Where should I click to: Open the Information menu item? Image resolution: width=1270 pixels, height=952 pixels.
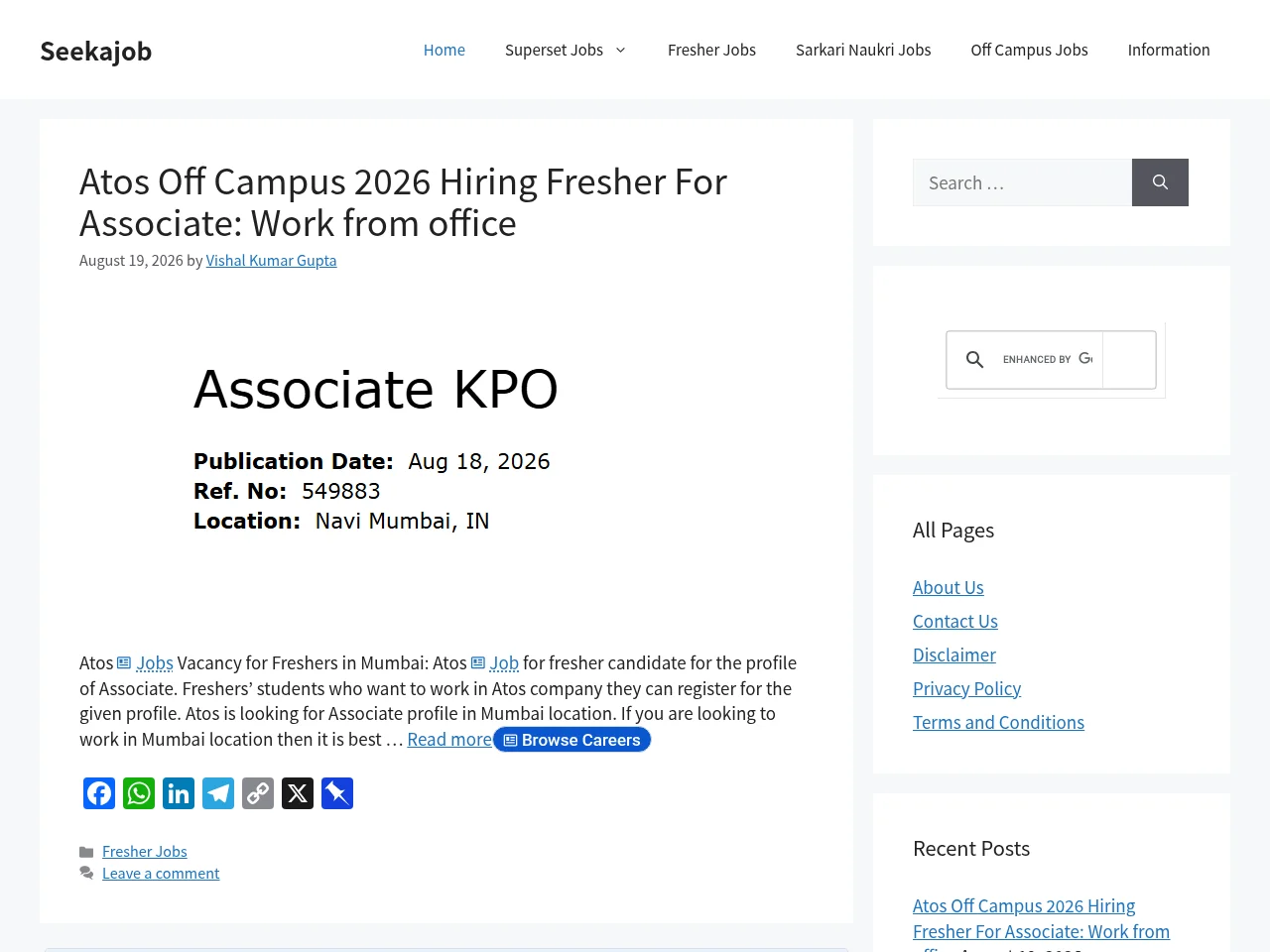click(x=1169, y=50)
